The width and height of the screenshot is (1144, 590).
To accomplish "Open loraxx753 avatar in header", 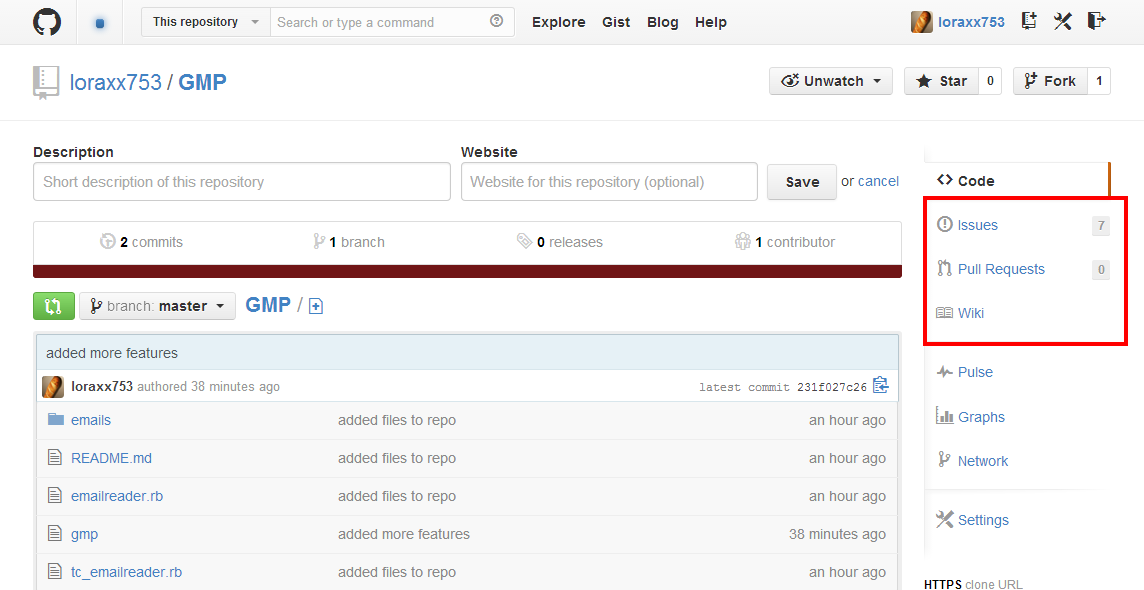I will coord(921,22).
